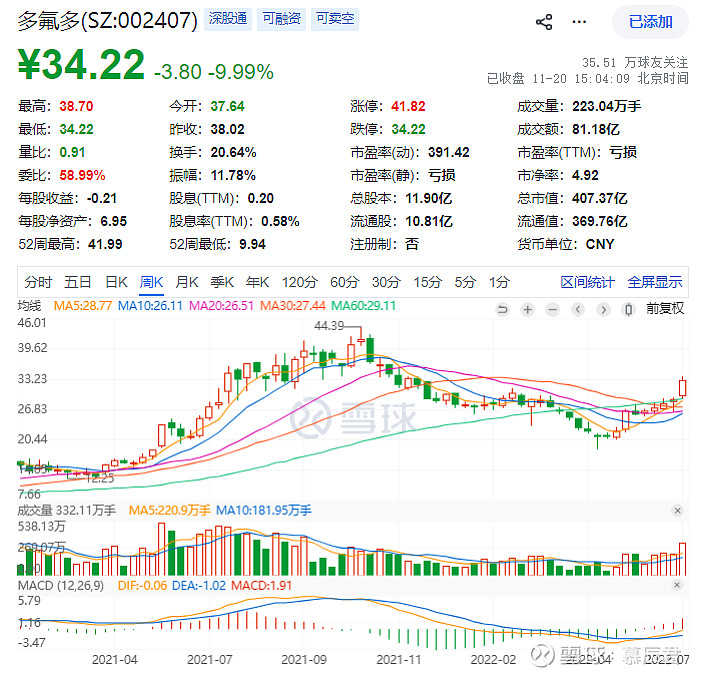This screenshot has height=677, width=702.
Task: Click the 均线 indicator label
Action: [30, 306]
